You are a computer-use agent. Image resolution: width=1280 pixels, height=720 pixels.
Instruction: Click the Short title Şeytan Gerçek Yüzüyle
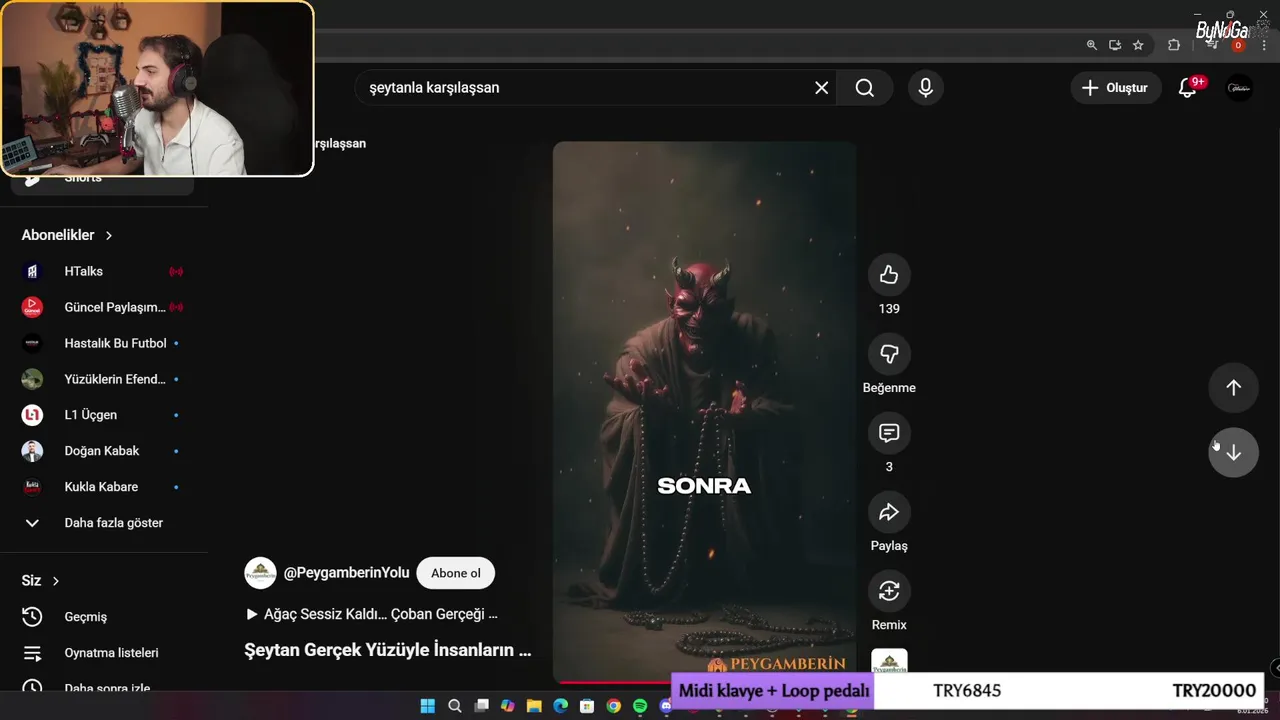(x=388, y=650)
